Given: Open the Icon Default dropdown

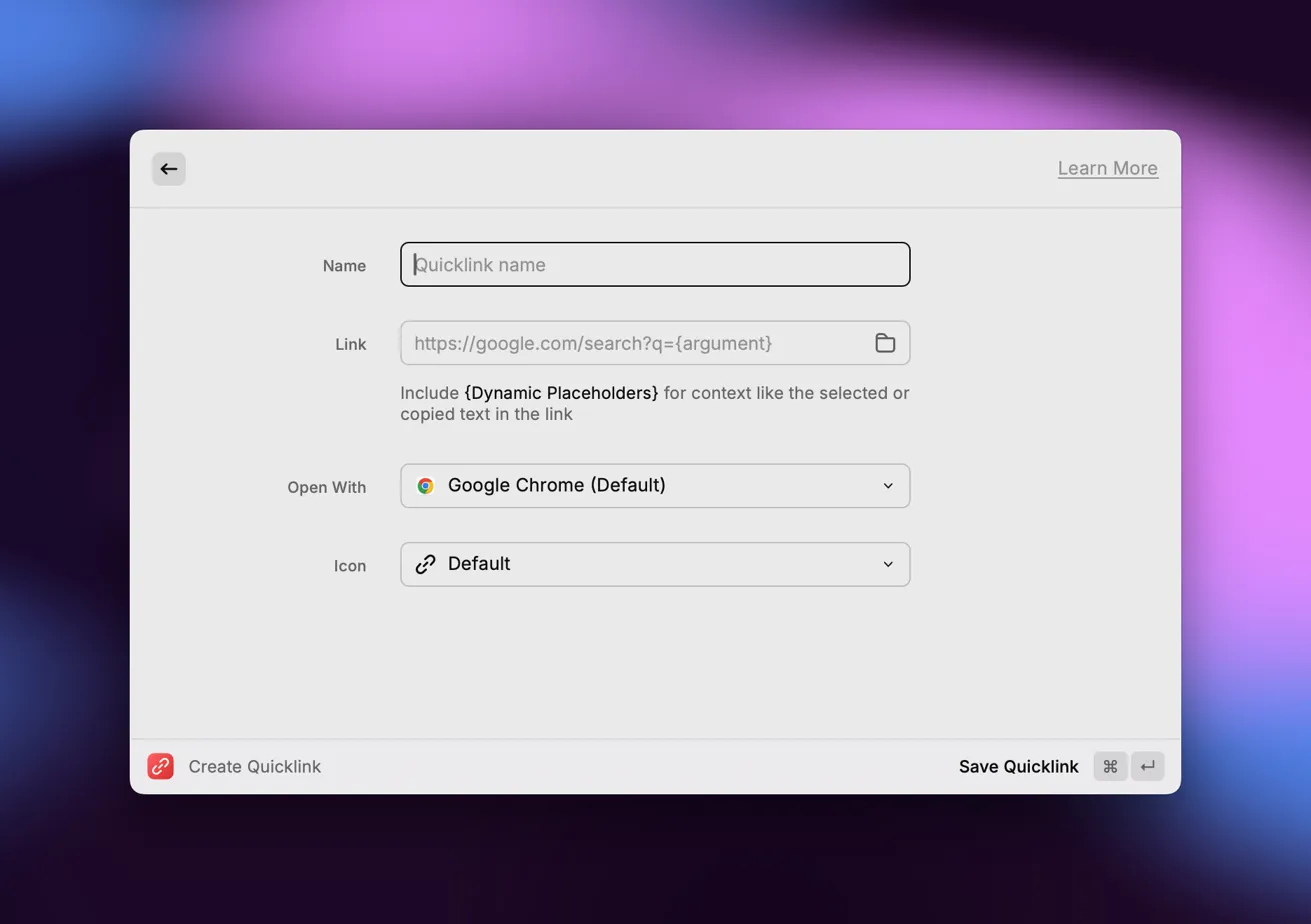Looking at the screenshot, I should pyautogui.click(x=655, y=564).
